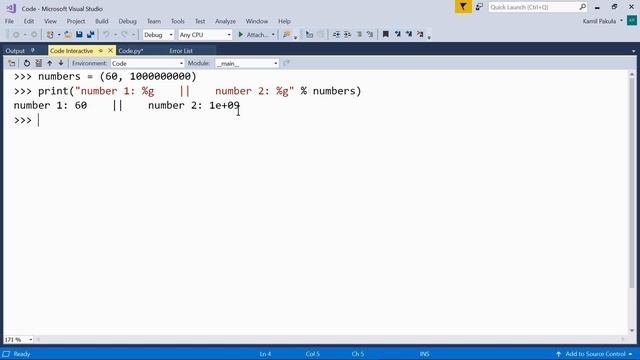Click the Next history down arrow
640x360 pixels.
tap(61, 63)
